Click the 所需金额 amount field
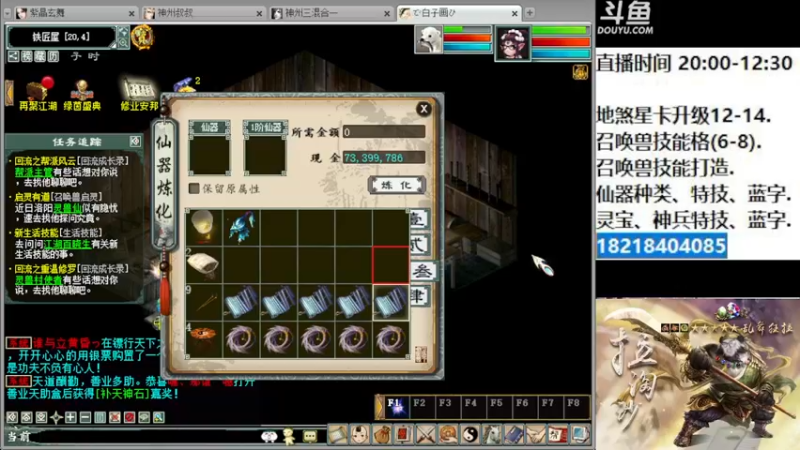This screenshot has width=800, height=450. (384, 132)
